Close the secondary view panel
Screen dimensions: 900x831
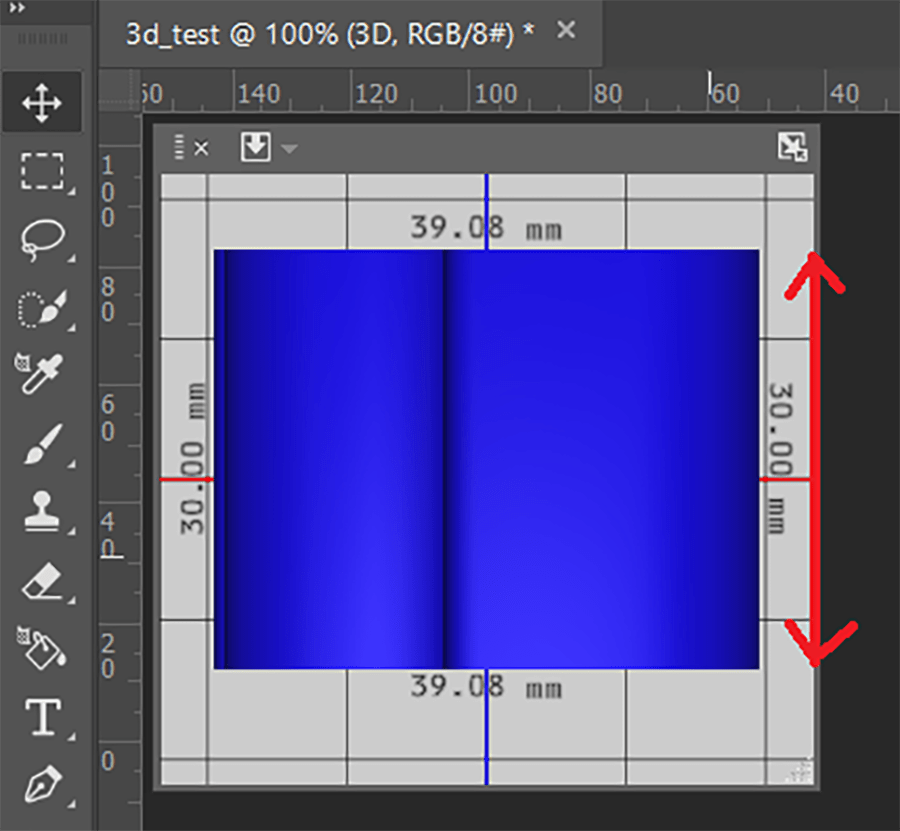(x=201, y=149)
